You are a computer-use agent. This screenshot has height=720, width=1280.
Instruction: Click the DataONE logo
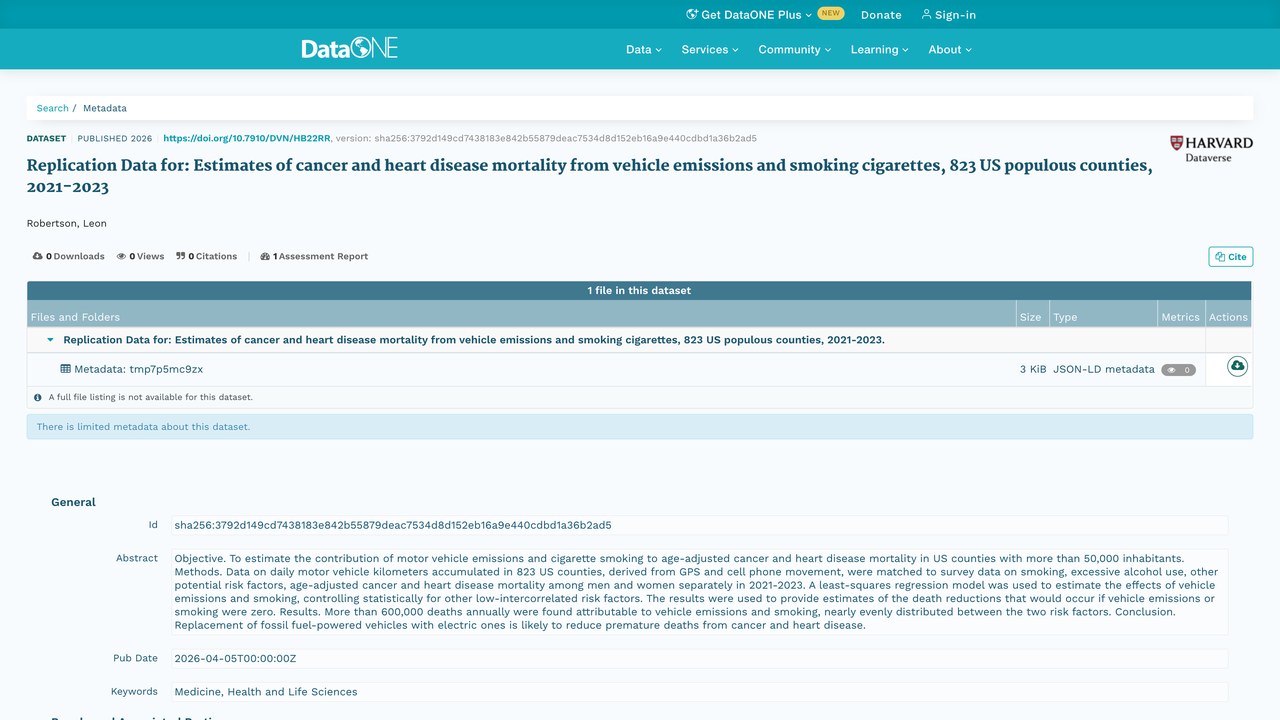point(350,48)
